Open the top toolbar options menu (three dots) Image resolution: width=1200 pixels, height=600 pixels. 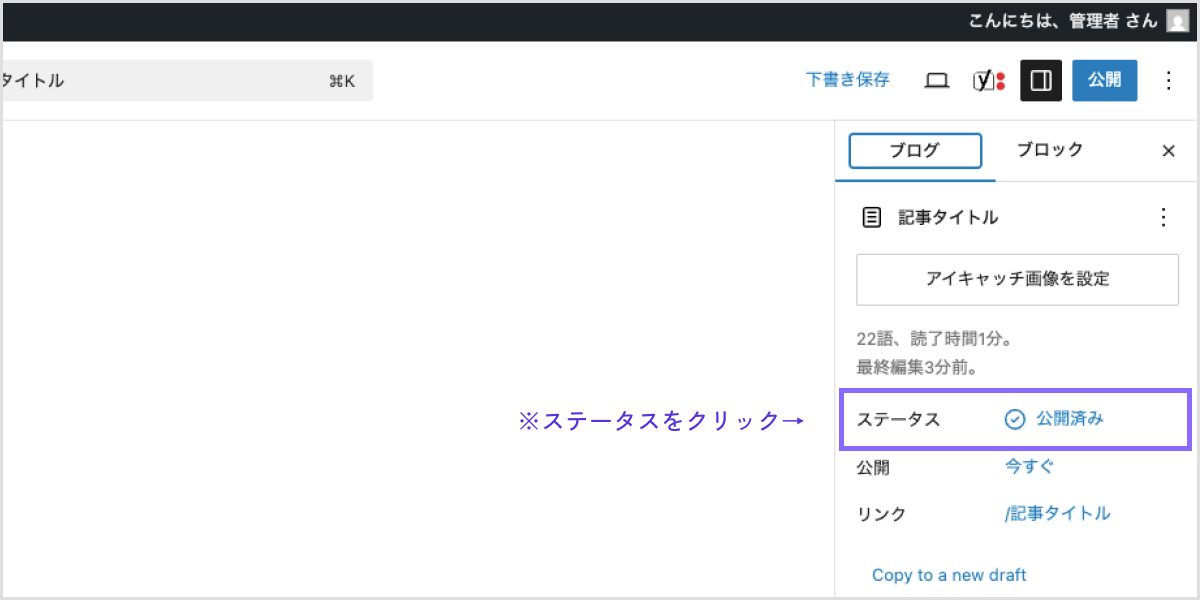tap(1168, 81)
